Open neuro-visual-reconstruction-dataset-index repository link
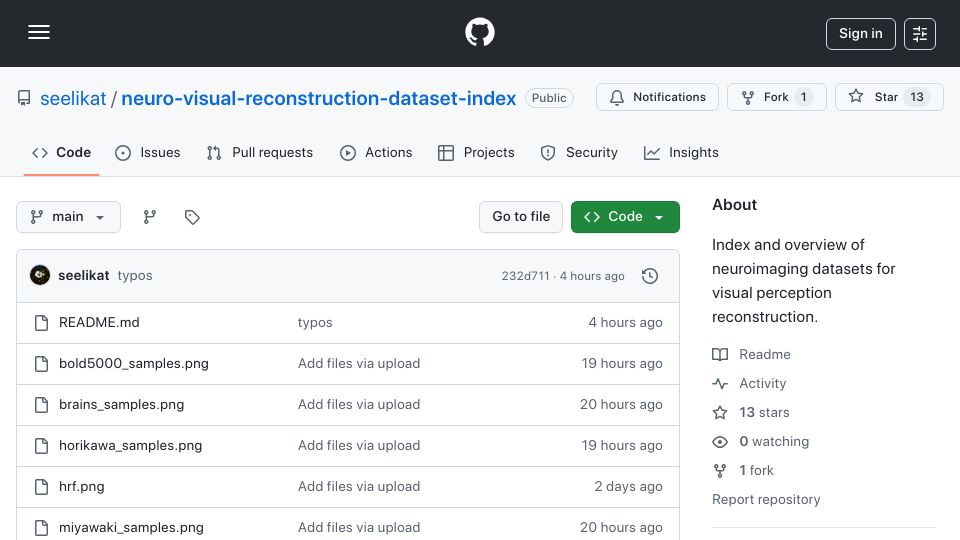Viewport: 960px width, 540px height. [318, 98]
